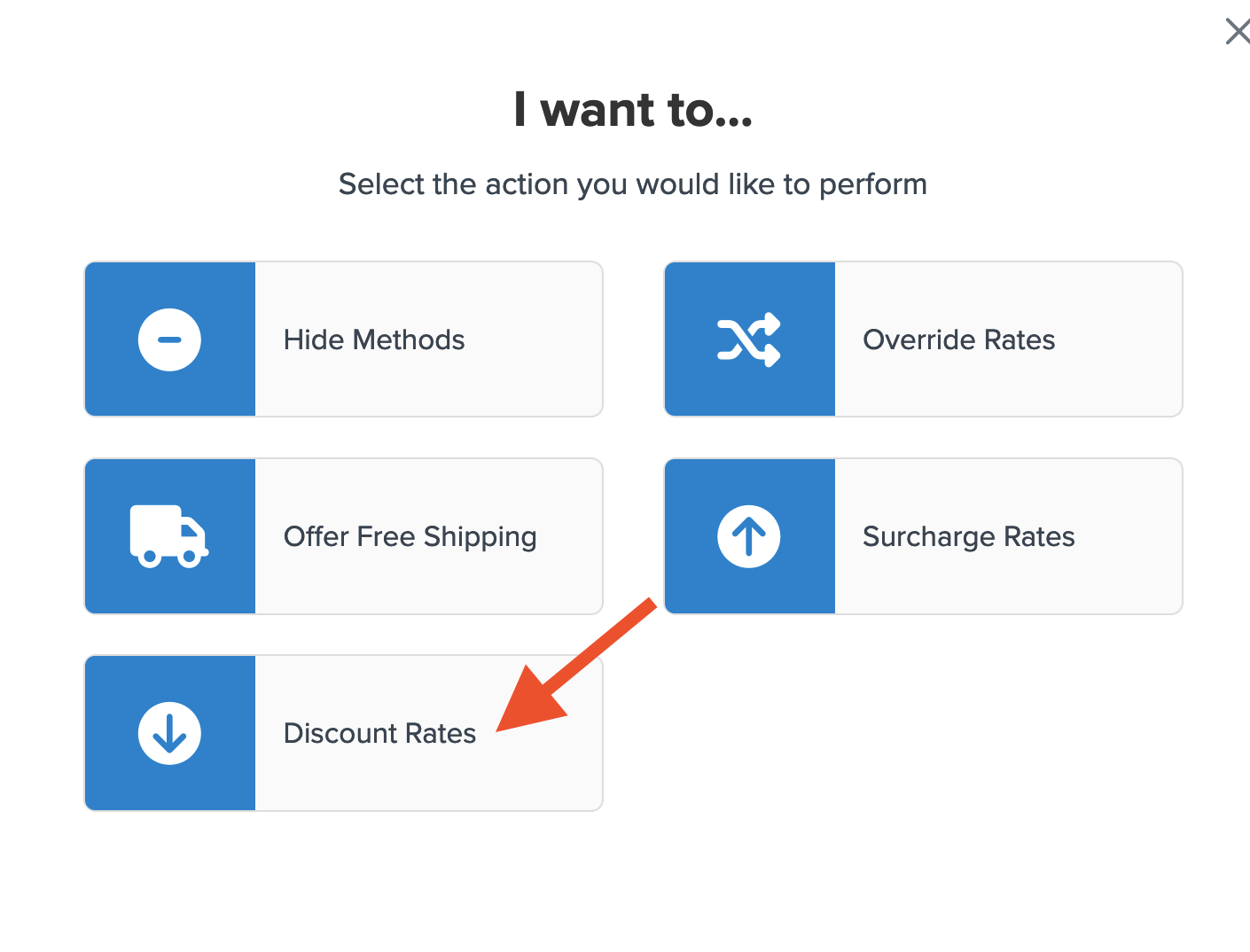Click the up-arrow circle icon for Surcharge Rates
Viewport: 1250px width, 952px height.
pos(749,536)
